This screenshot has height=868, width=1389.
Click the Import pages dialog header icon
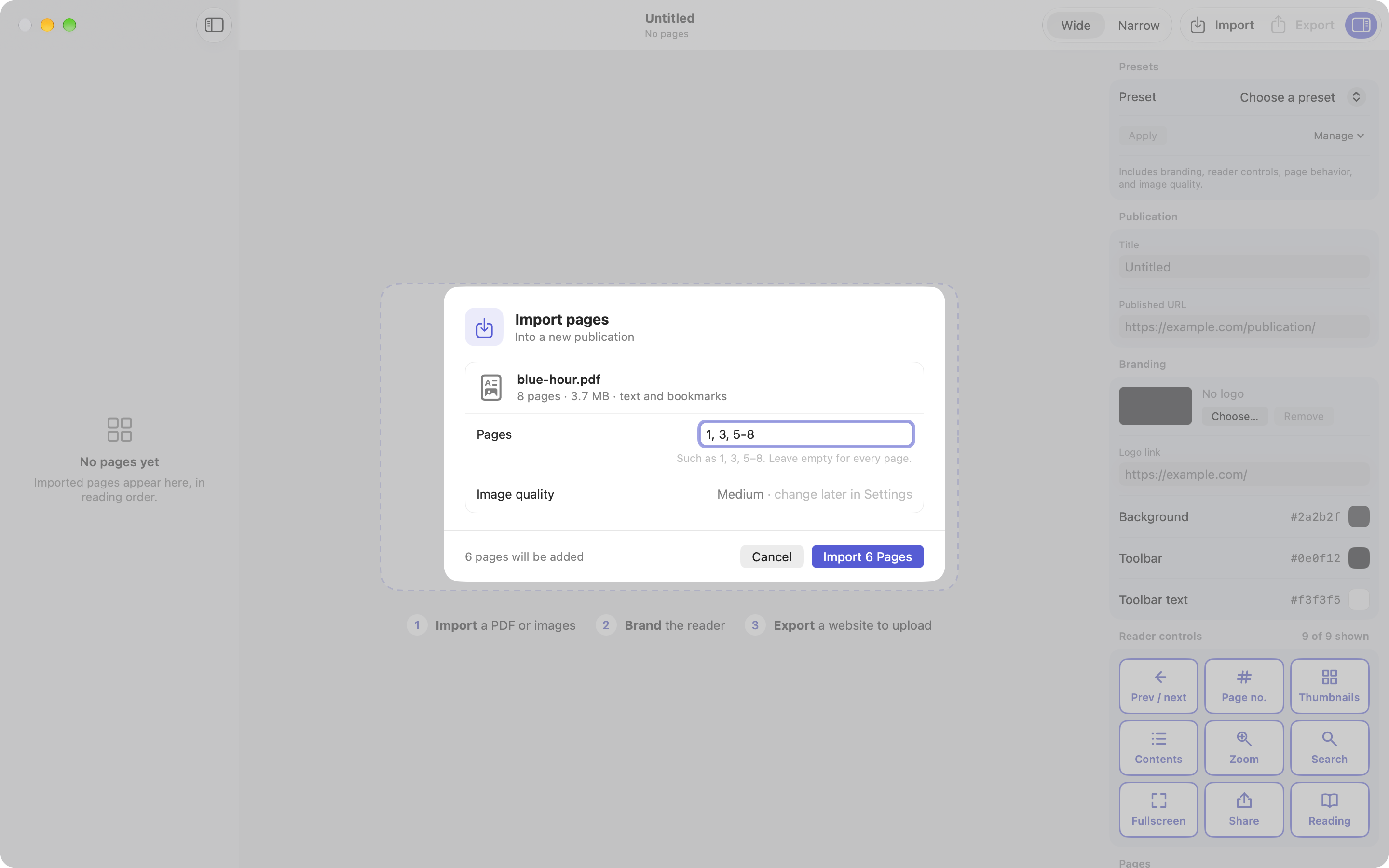click(484, 327)
